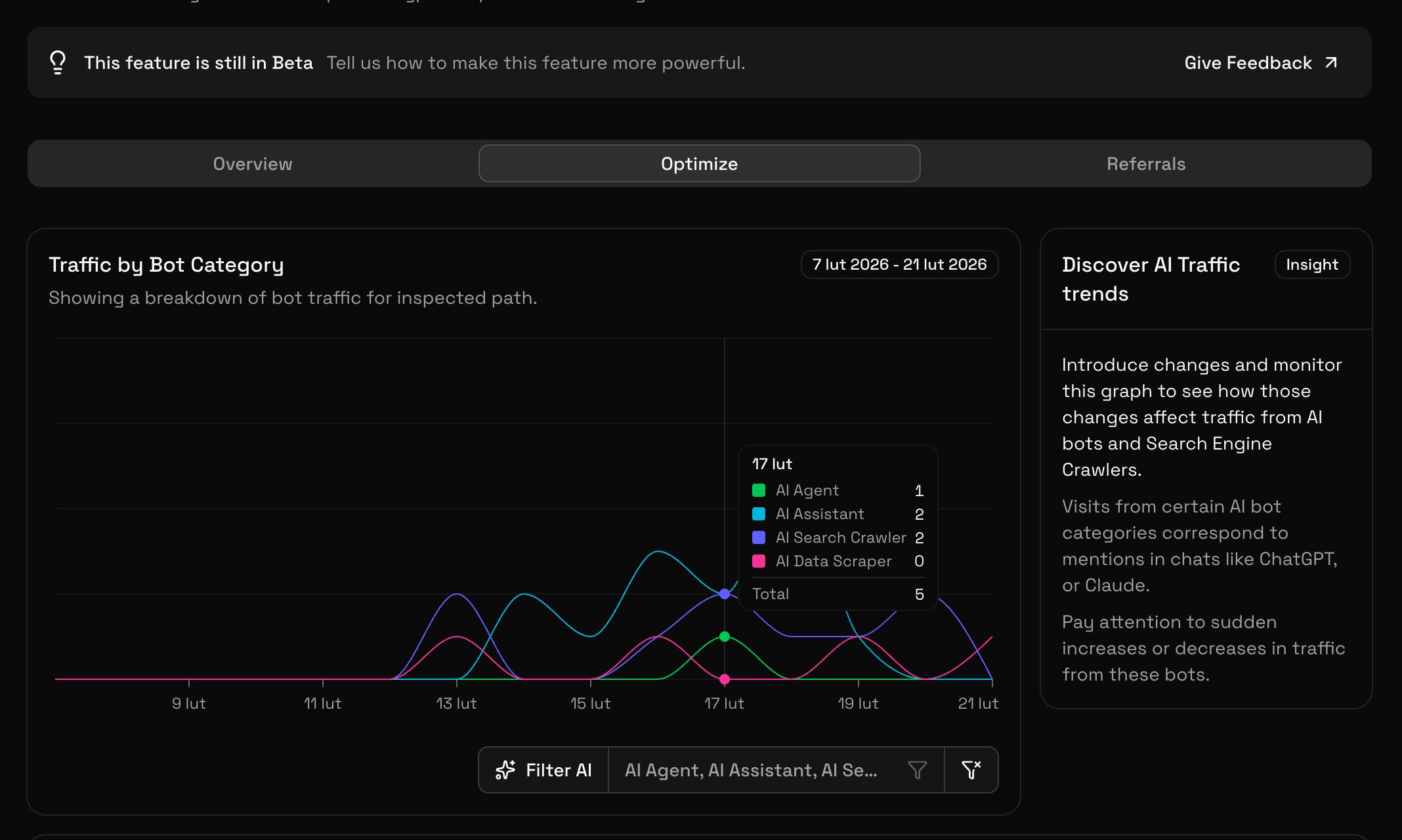Click the lightbulb icon in Beta banner
The image size is (1402, 840).
point(58,62)
